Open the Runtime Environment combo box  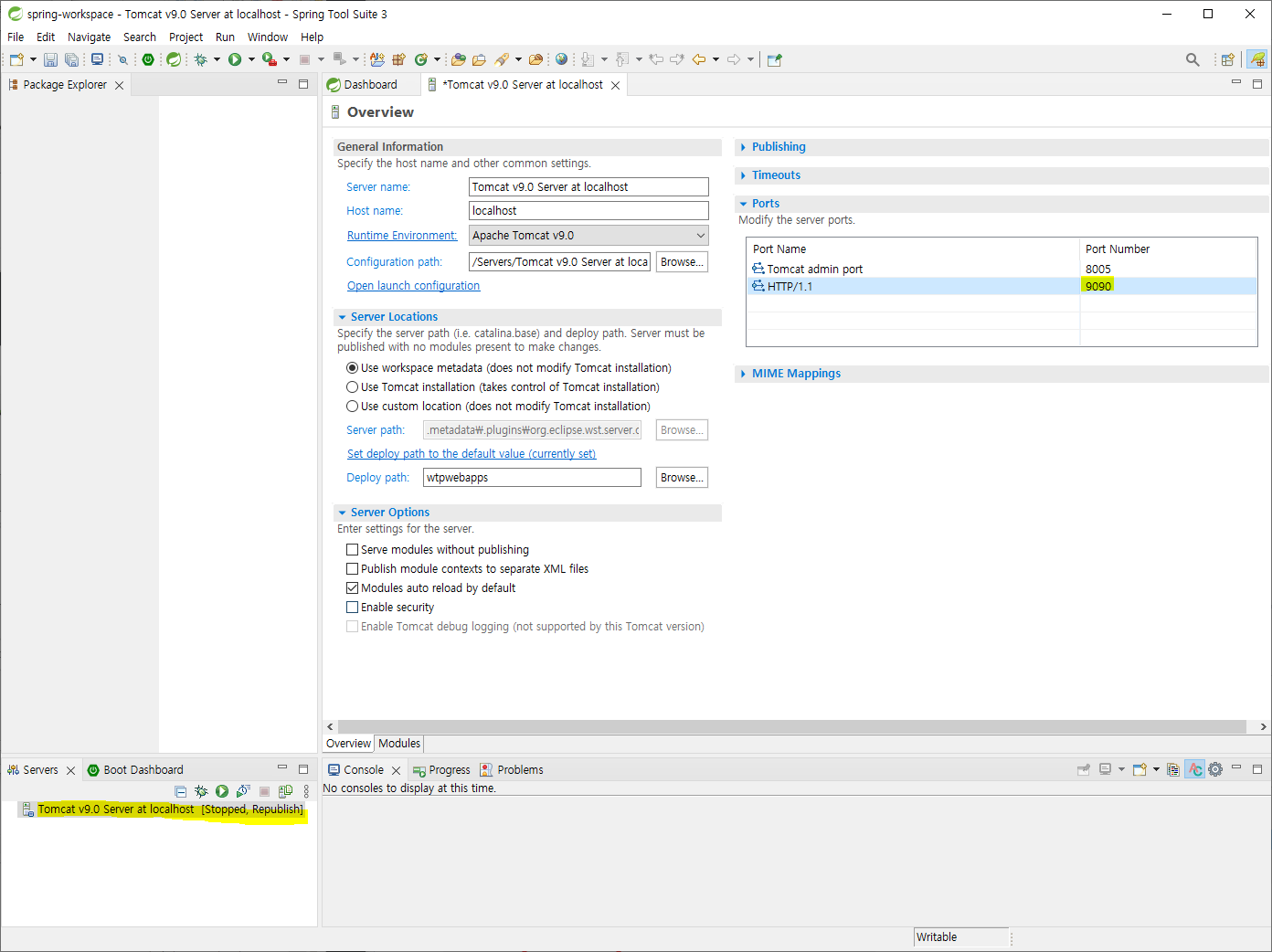point(588,235)
